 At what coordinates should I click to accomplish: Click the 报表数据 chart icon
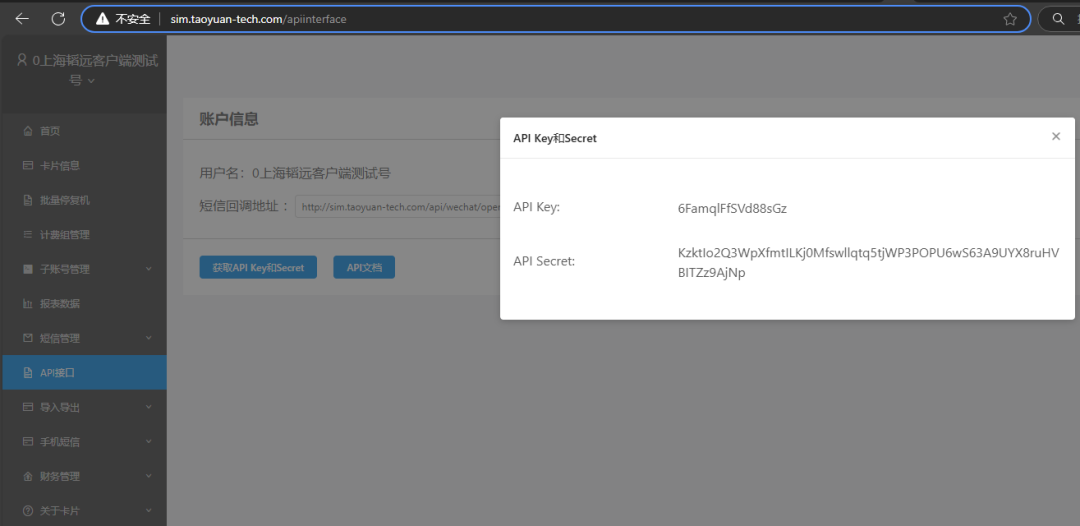(x=27, y=304)
